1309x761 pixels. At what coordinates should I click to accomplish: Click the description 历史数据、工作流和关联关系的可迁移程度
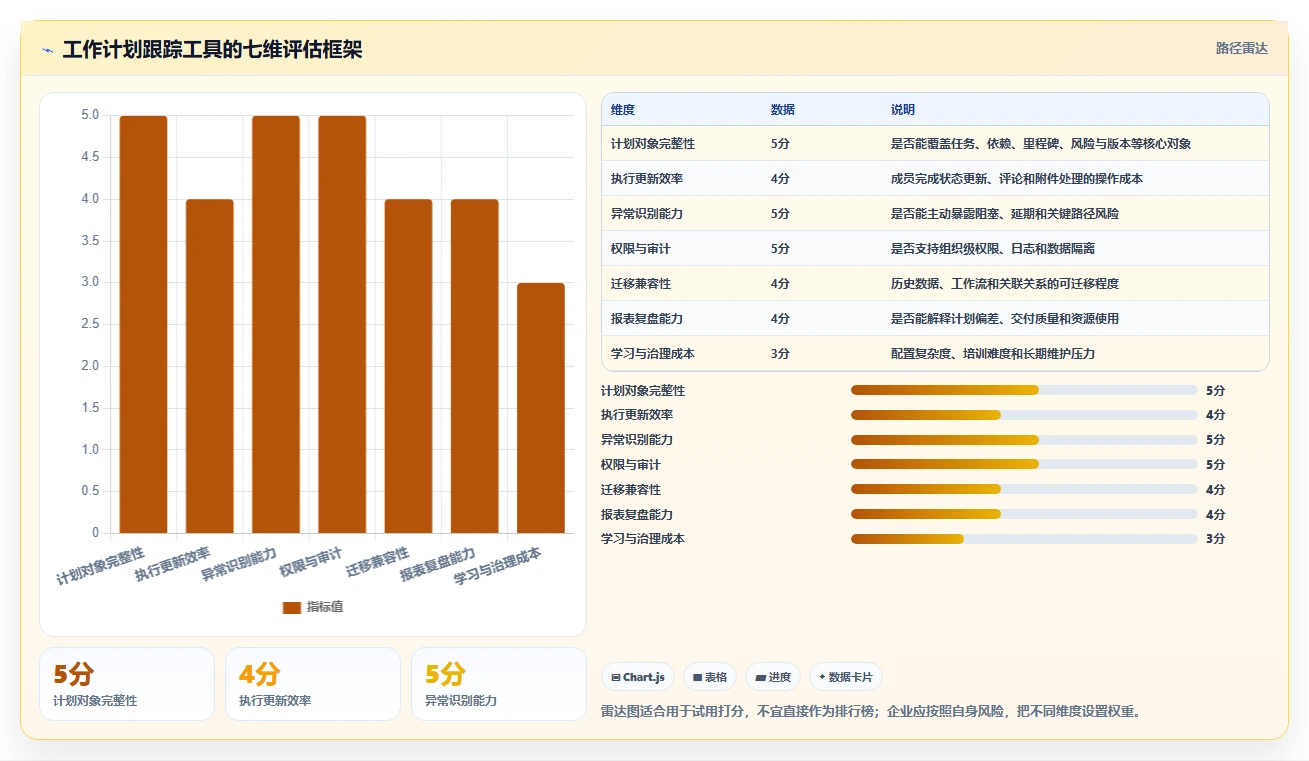[1005, 284]
